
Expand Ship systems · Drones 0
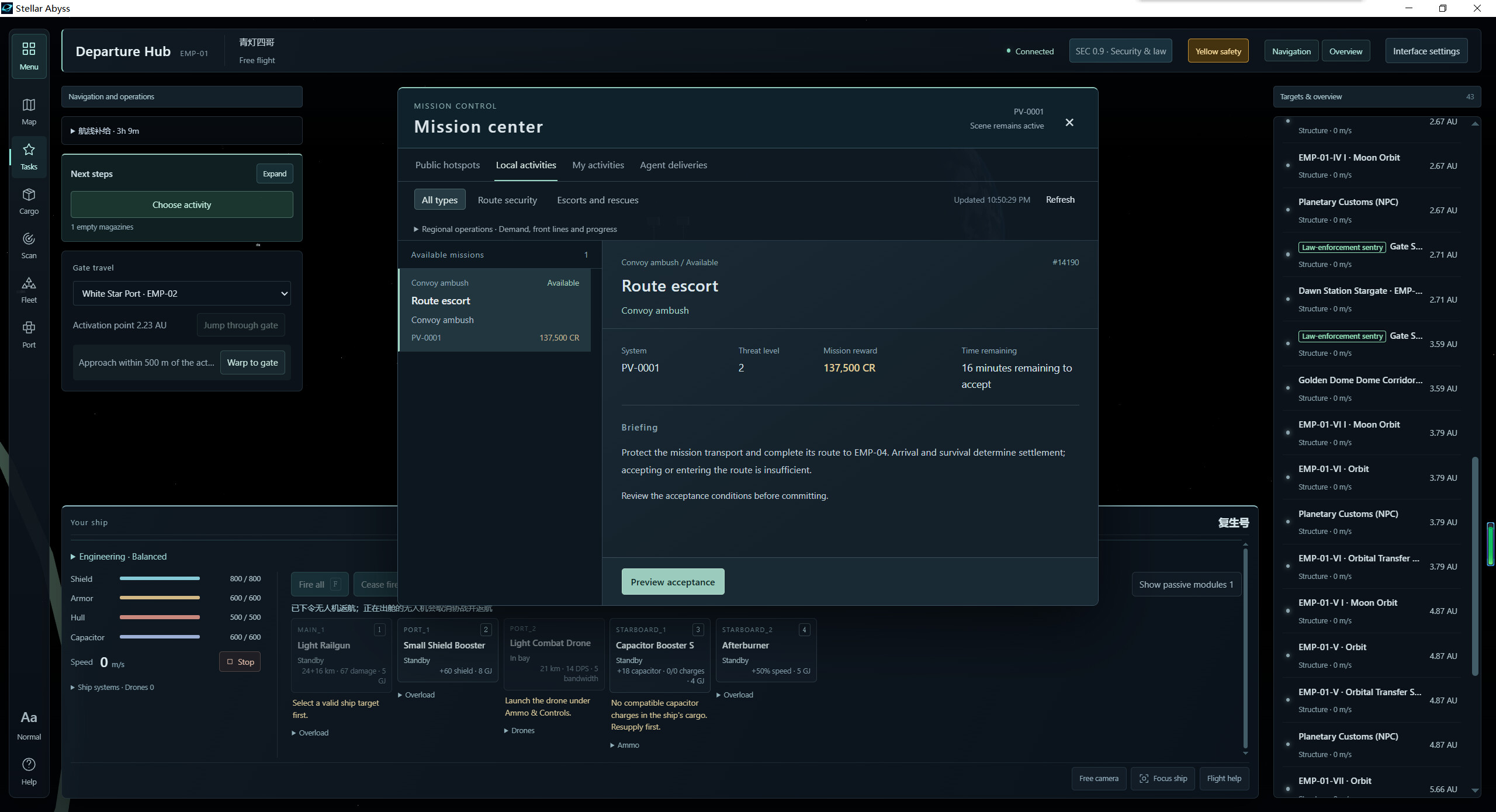(112, 687)
